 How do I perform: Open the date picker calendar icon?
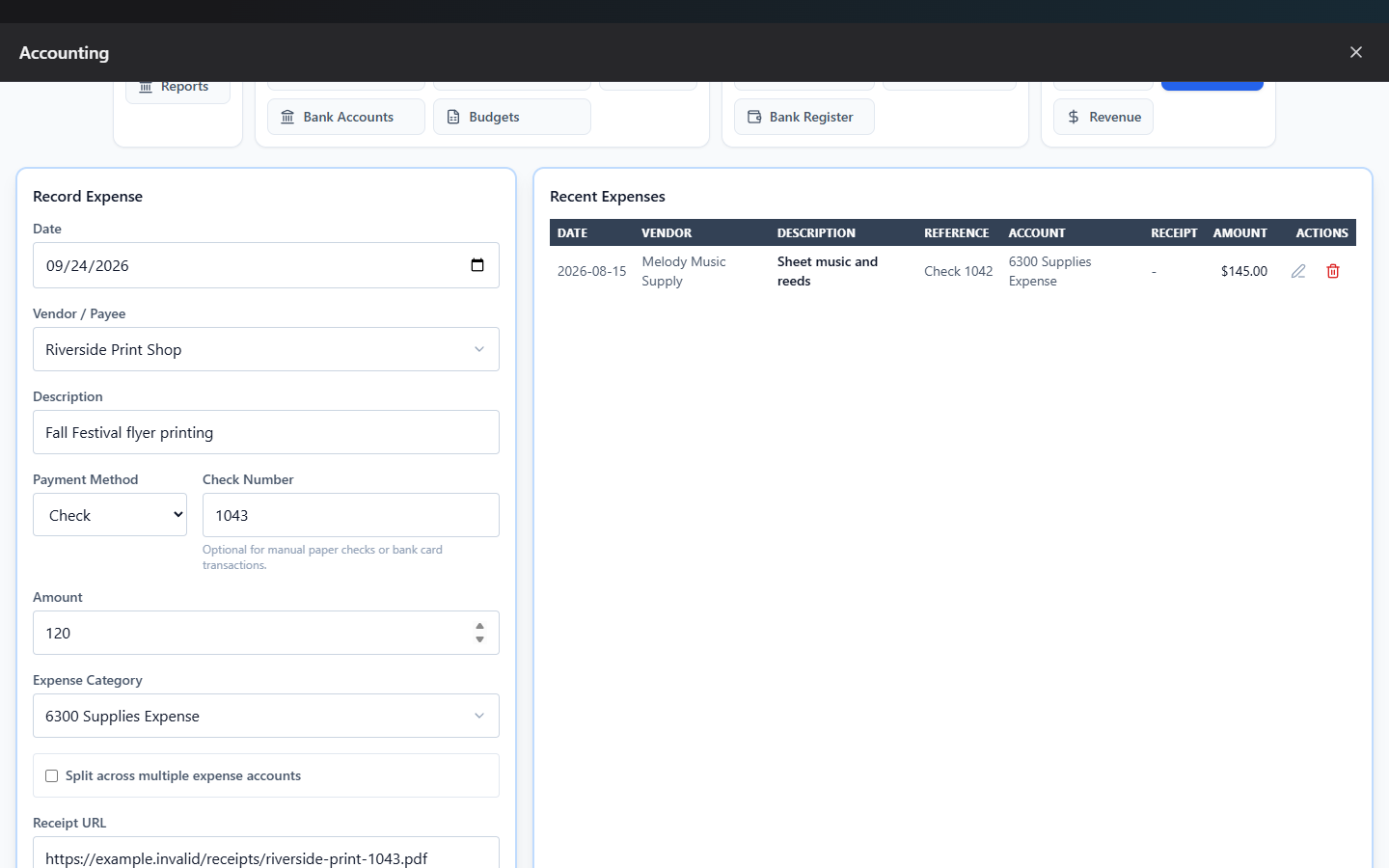477,265
